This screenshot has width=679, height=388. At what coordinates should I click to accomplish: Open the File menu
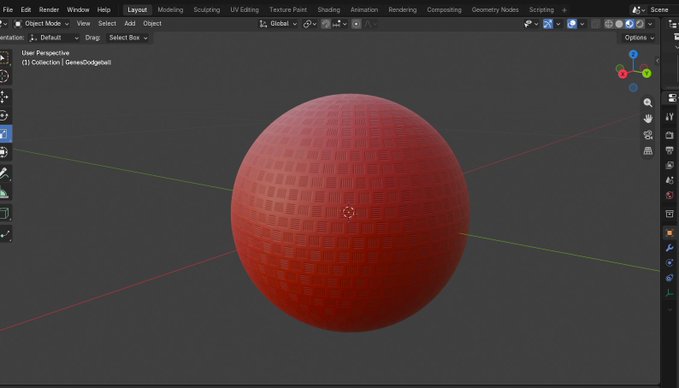[7, 10]
